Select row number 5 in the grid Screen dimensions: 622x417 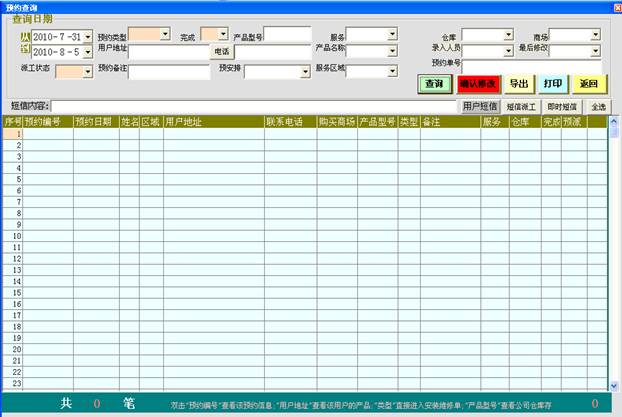pyautogui.click(x=13, y=179)
